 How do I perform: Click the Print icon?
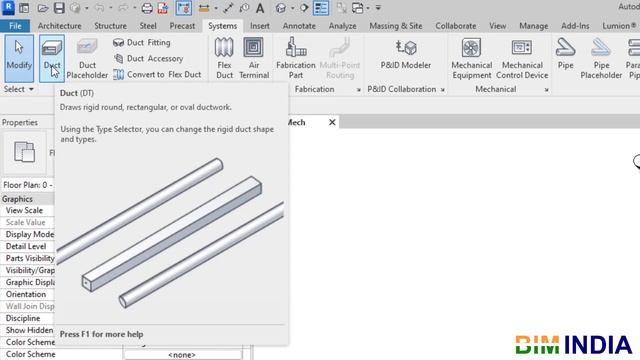pos(147,8)
